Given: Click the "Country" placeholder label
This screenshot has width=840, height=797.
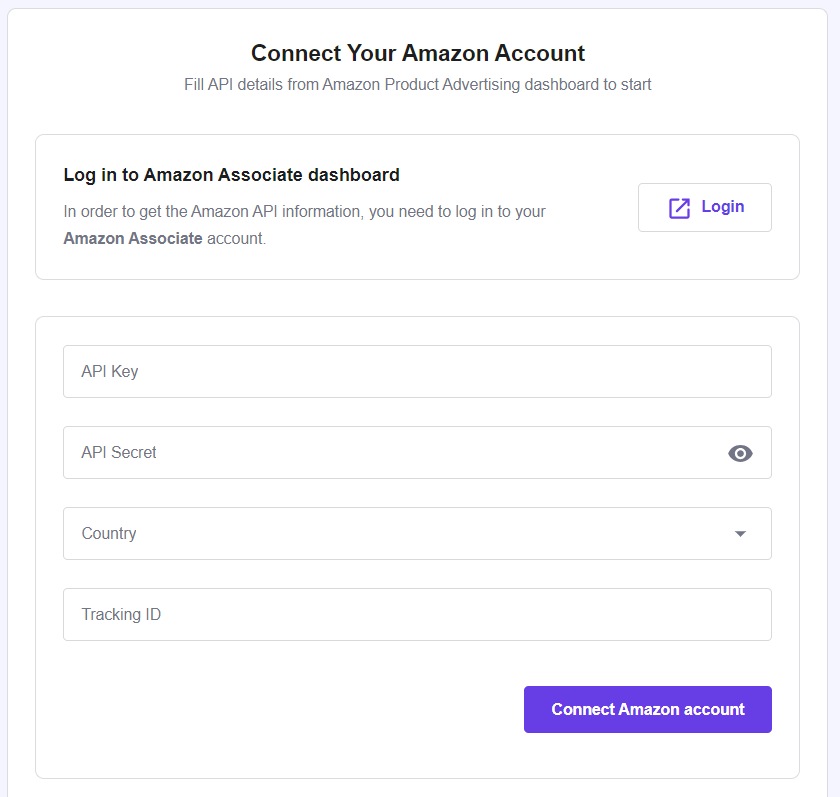Looking at the screenshot, I should point(109,533).
